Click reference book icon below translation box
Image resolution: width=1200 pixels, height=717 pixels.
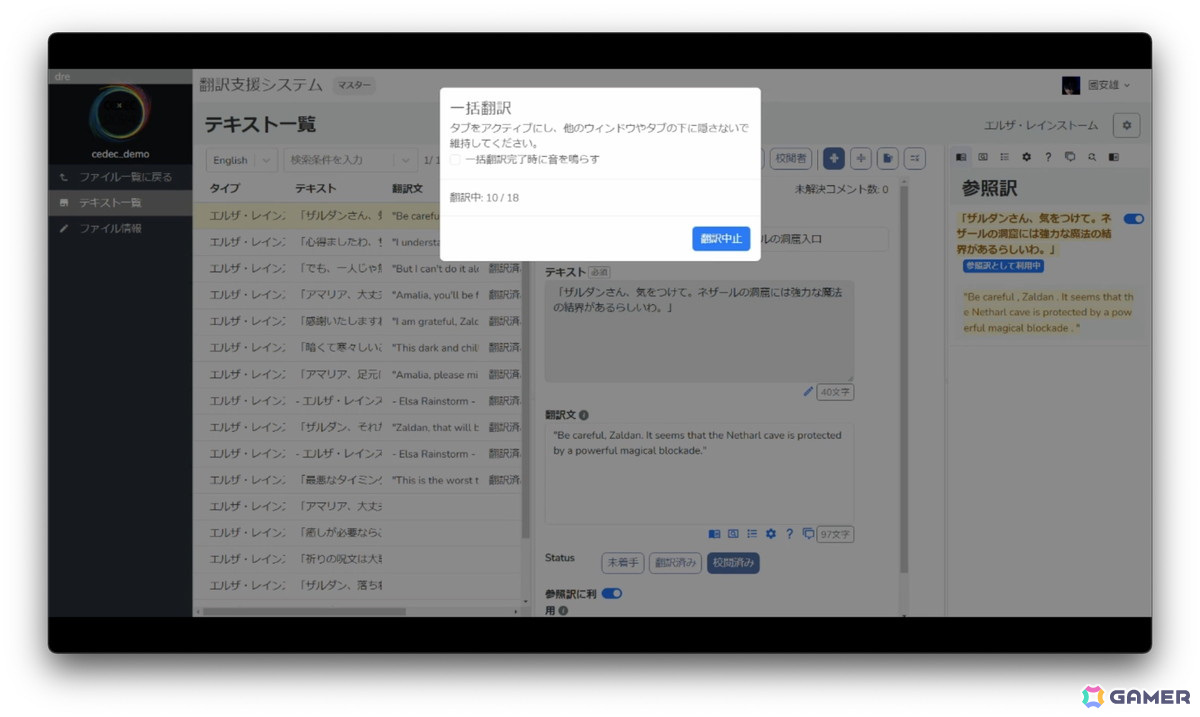pos(714,534)
